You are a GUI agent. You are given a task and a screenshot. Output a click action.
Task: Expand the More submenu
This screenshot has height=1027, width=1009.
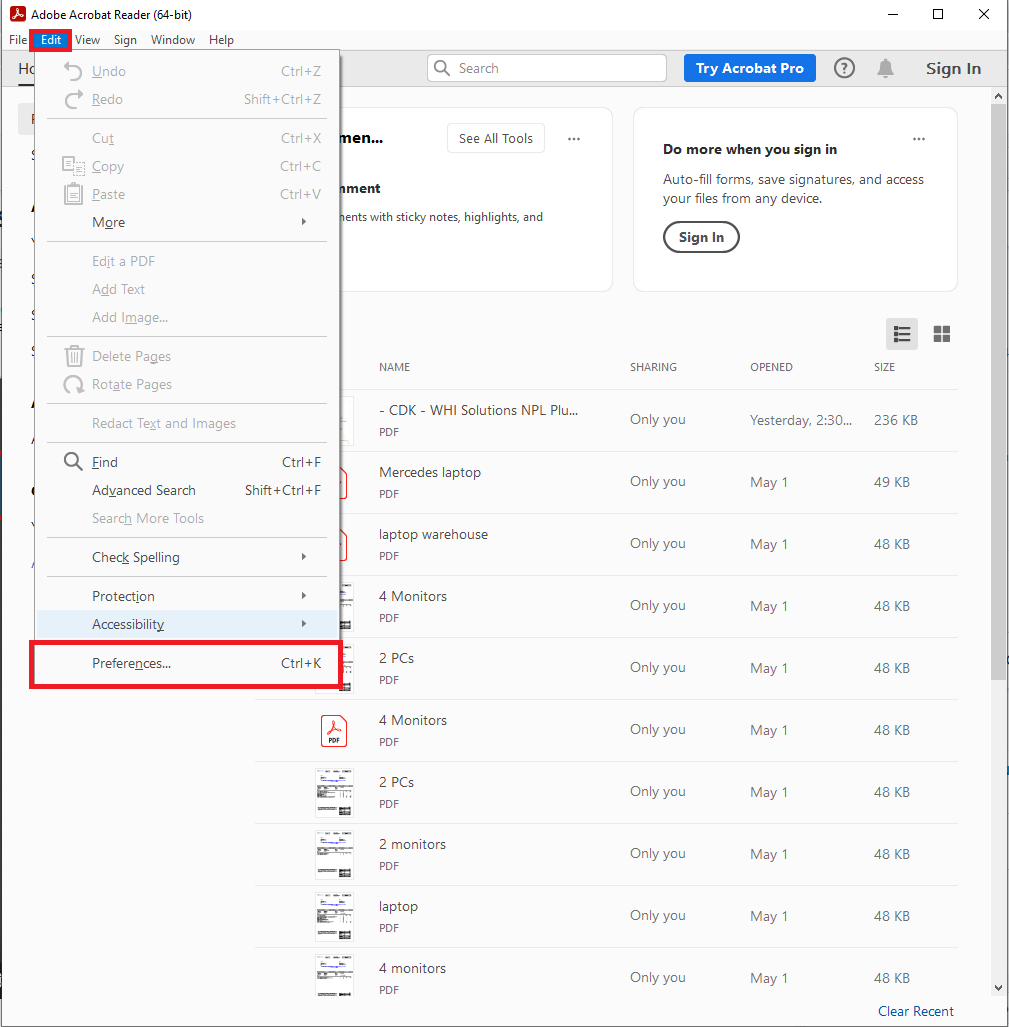pos(187,222)
